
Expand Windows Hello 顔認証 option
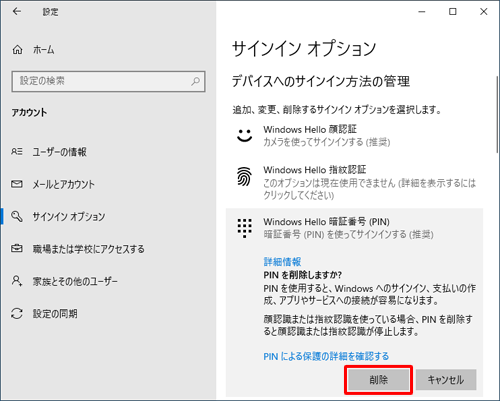click(354, 135)
